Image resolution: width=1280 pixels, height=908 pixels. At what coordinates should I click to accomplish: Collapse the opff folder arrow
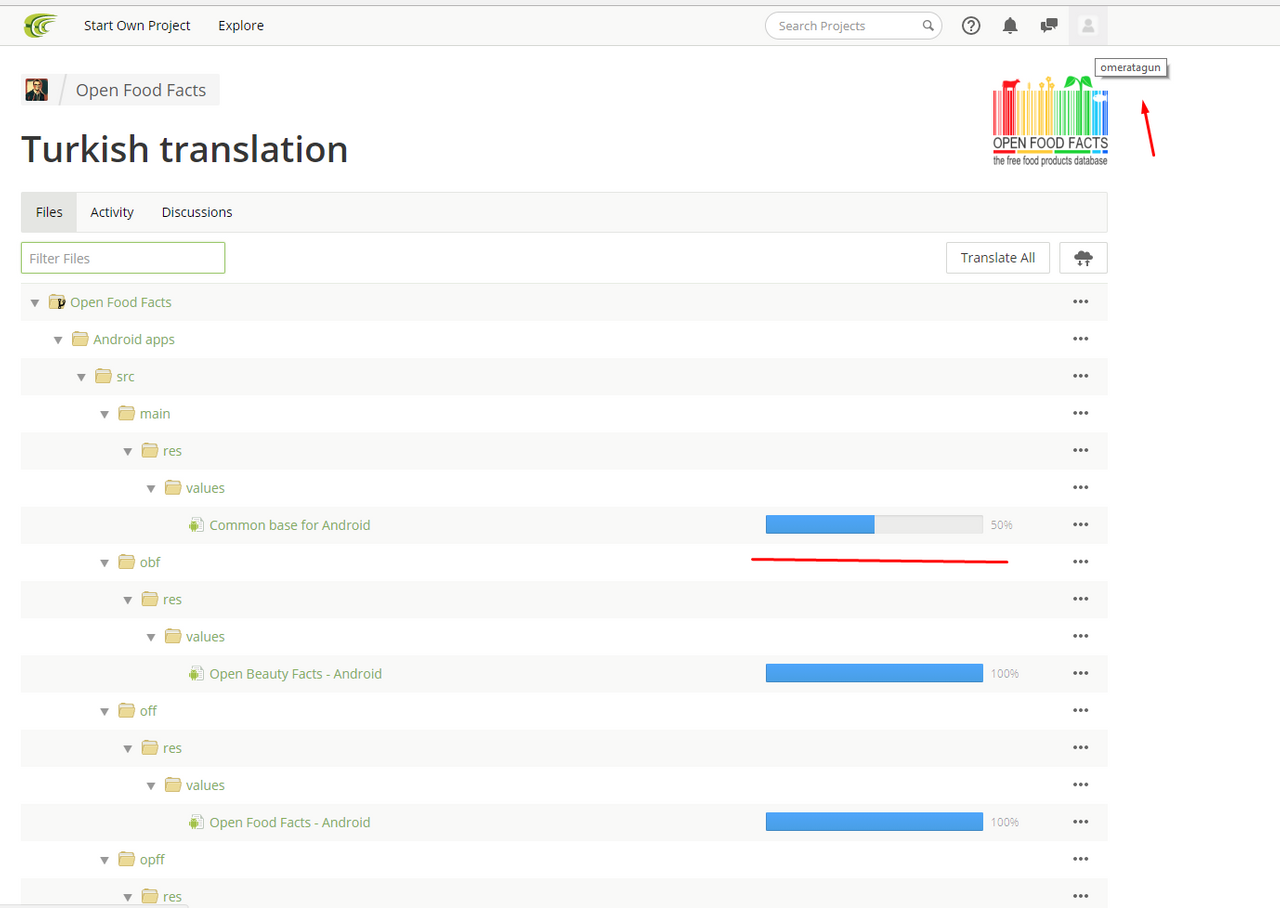(104, 860)
